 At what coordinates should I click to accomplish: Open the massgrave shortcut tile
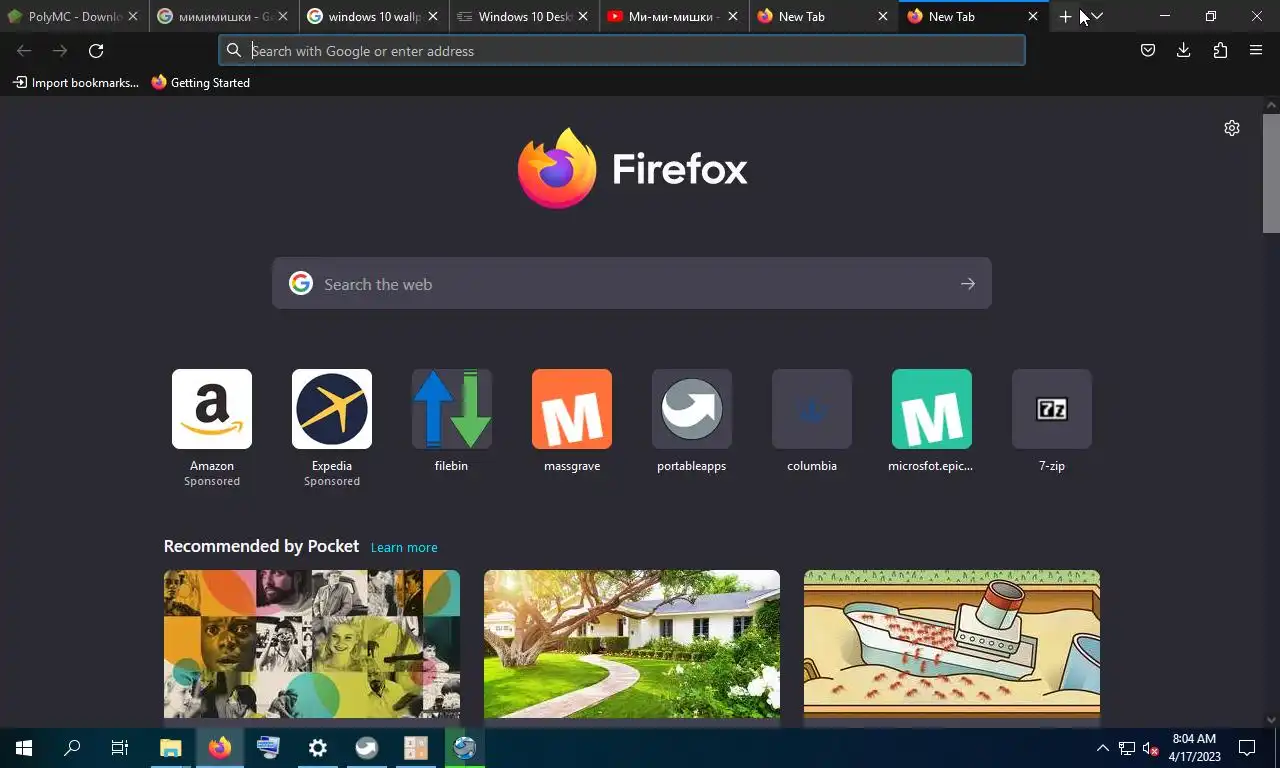coord(572,409)
